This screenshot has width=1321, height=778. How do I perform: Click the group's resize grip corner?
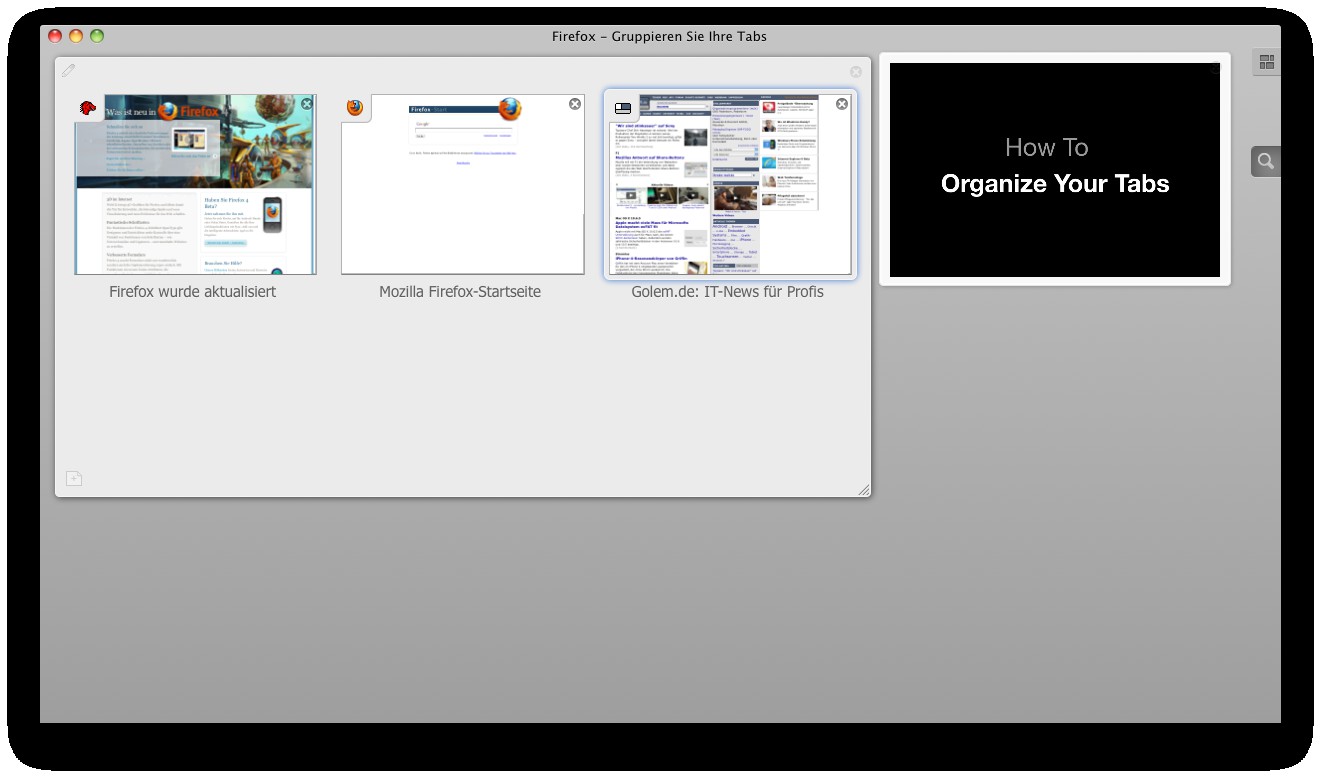(863, 489)
